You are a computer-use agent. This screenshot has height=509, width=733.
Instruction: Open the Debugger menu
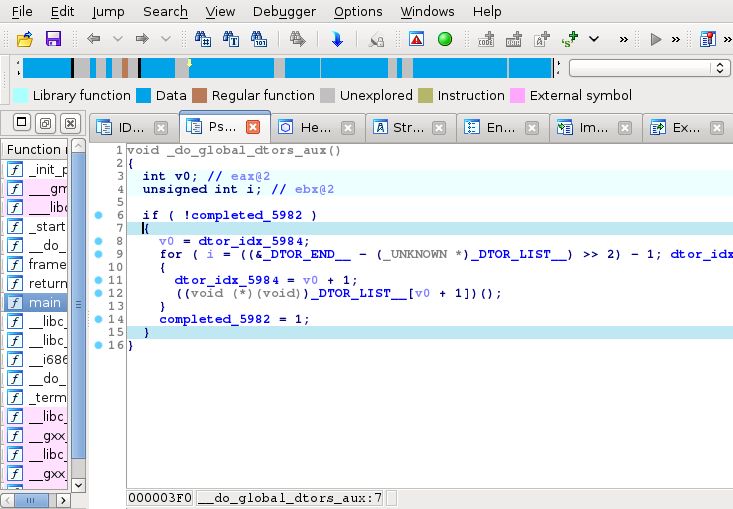point(284,11)
